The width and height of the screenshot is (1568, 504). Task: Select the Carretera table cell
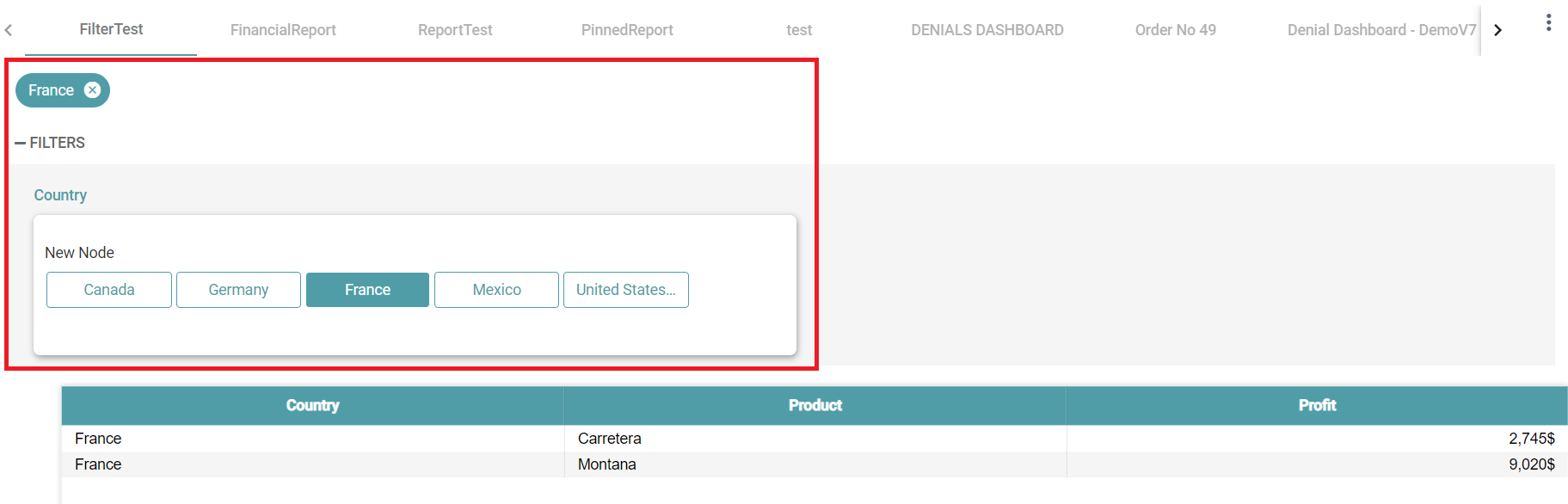click(610, 439)
